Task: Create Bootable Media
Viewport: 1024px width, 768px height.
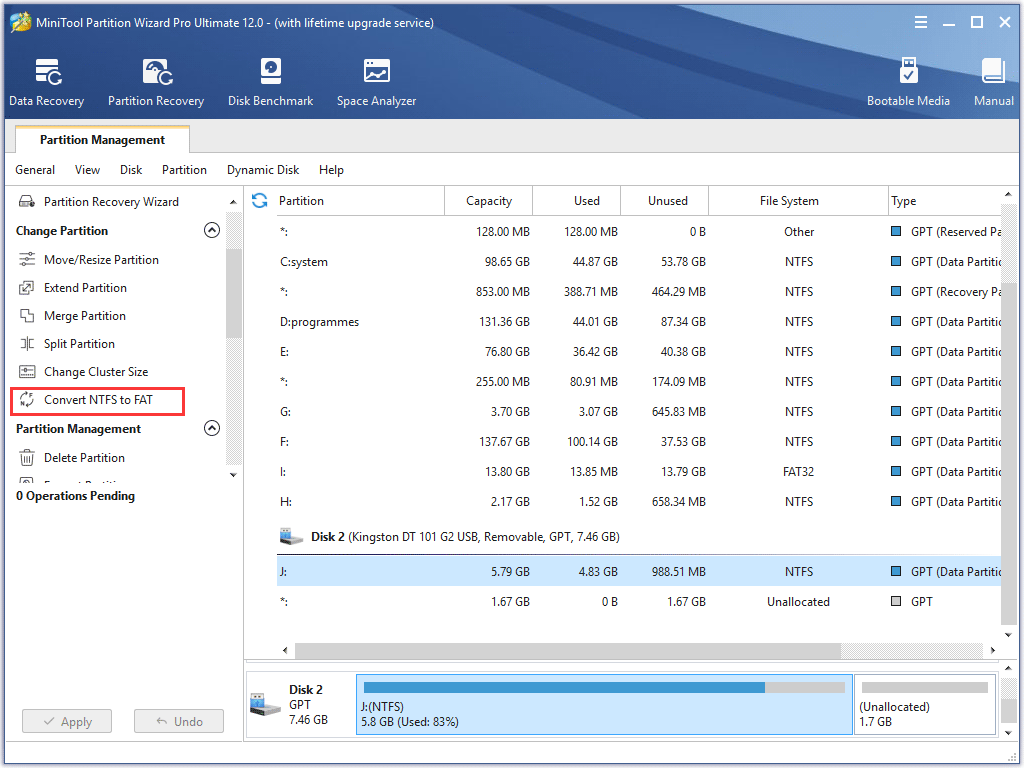Action: pos(908,82)
